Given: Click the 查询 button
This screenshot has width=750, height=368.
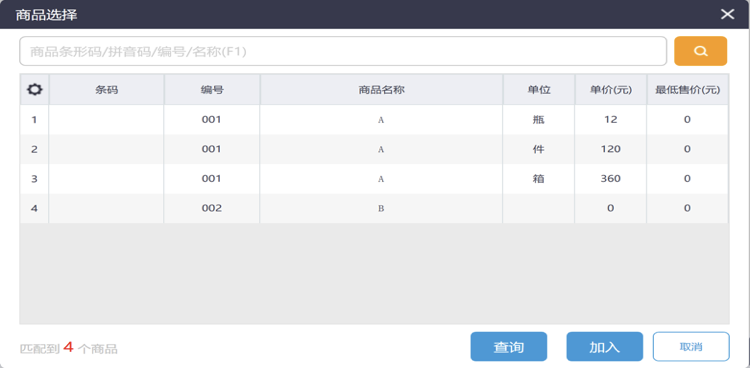Looking at the screenshot, I should pos(508,347).
